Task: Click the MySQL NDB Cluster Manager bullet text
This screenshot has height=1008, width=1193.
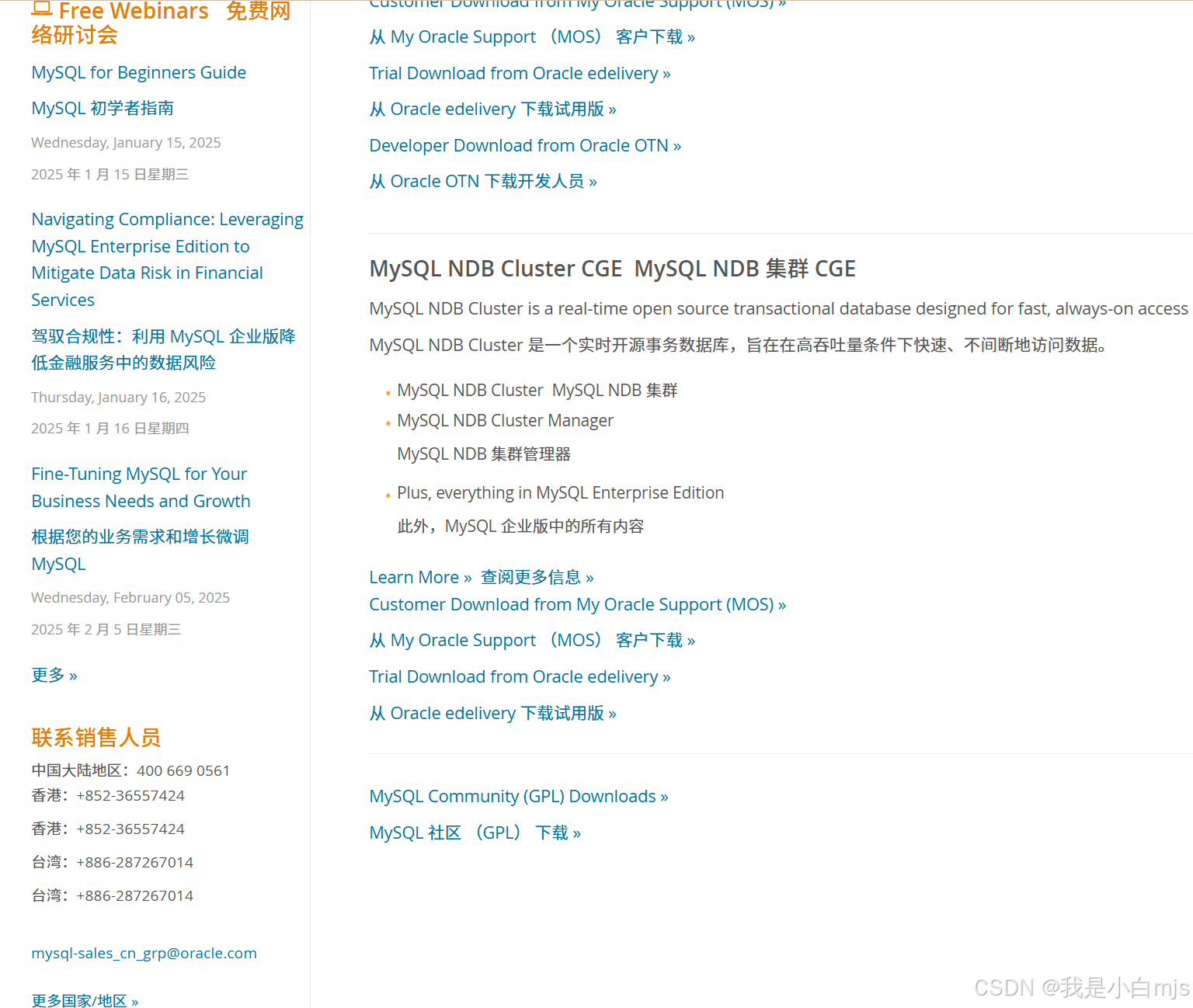Action: 505,420
